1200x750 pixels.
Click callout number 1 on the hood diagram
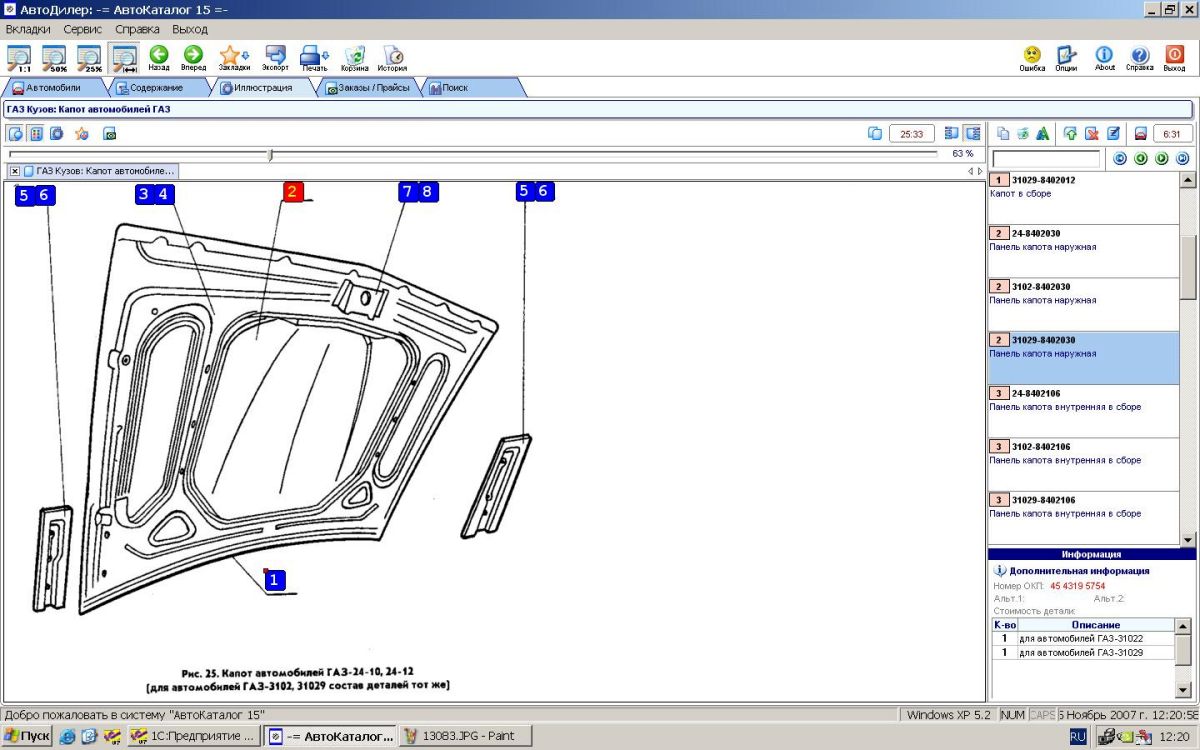point(275,579)
